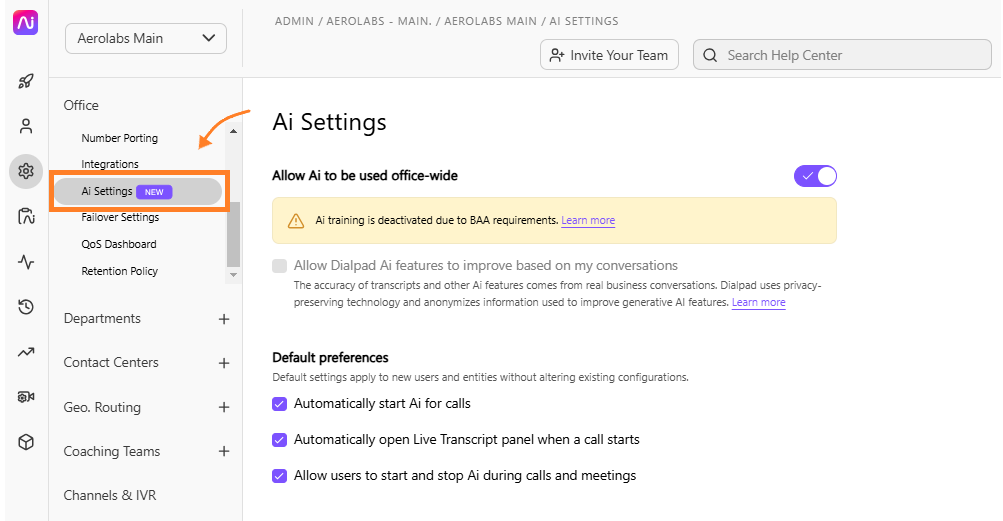Click the magnifier icon in search box
Screen dimensions: 1003x521
710,56
